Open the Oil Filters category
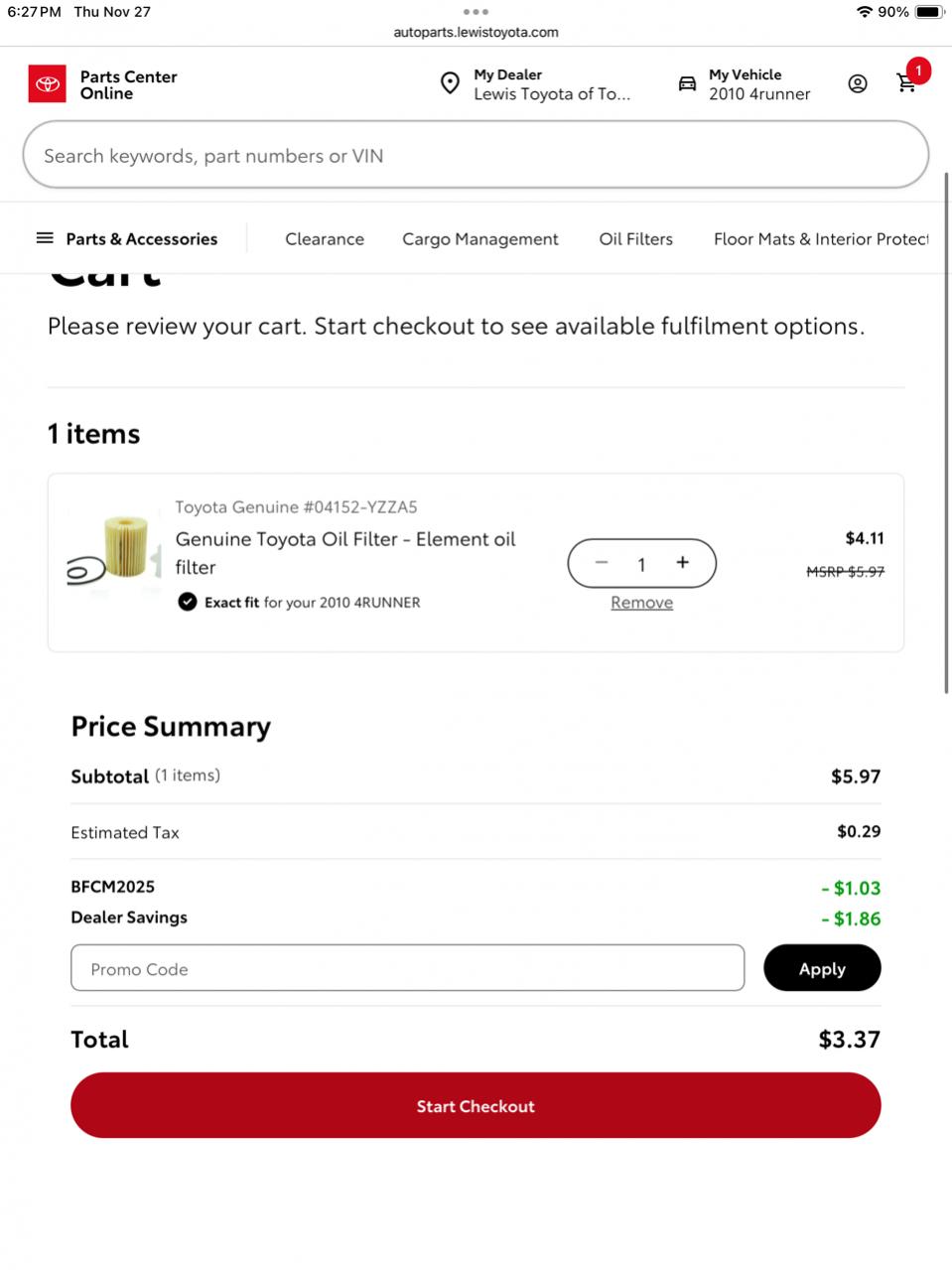Screen dimensions: 952x1270 click(636, 239)
